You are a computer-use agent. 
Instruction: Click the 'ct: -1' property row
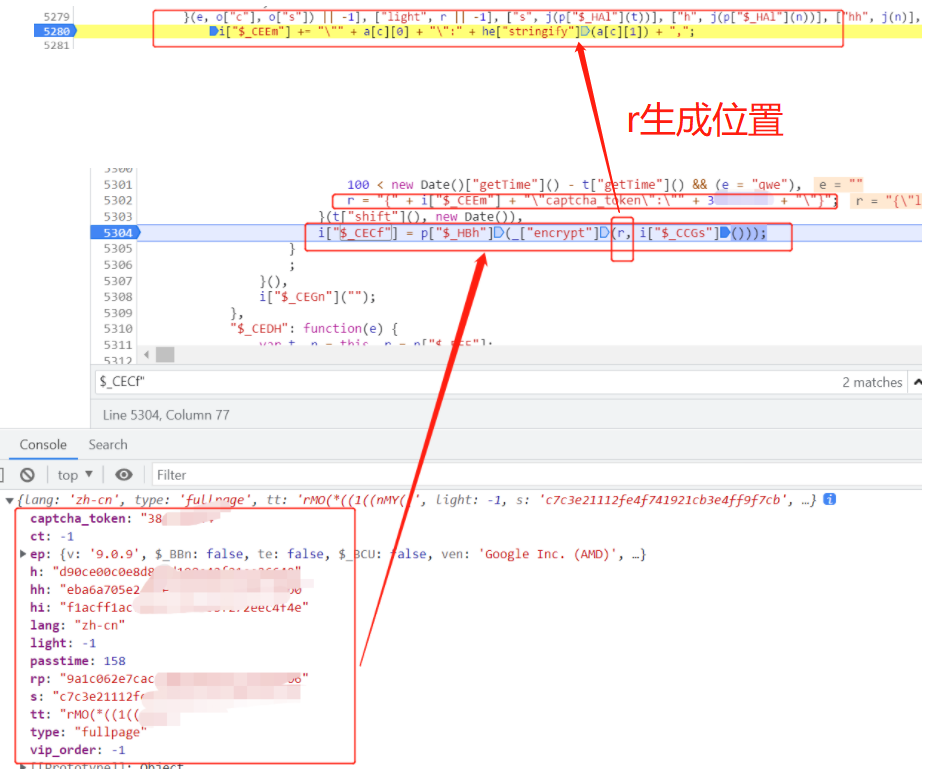pos(52,536)
